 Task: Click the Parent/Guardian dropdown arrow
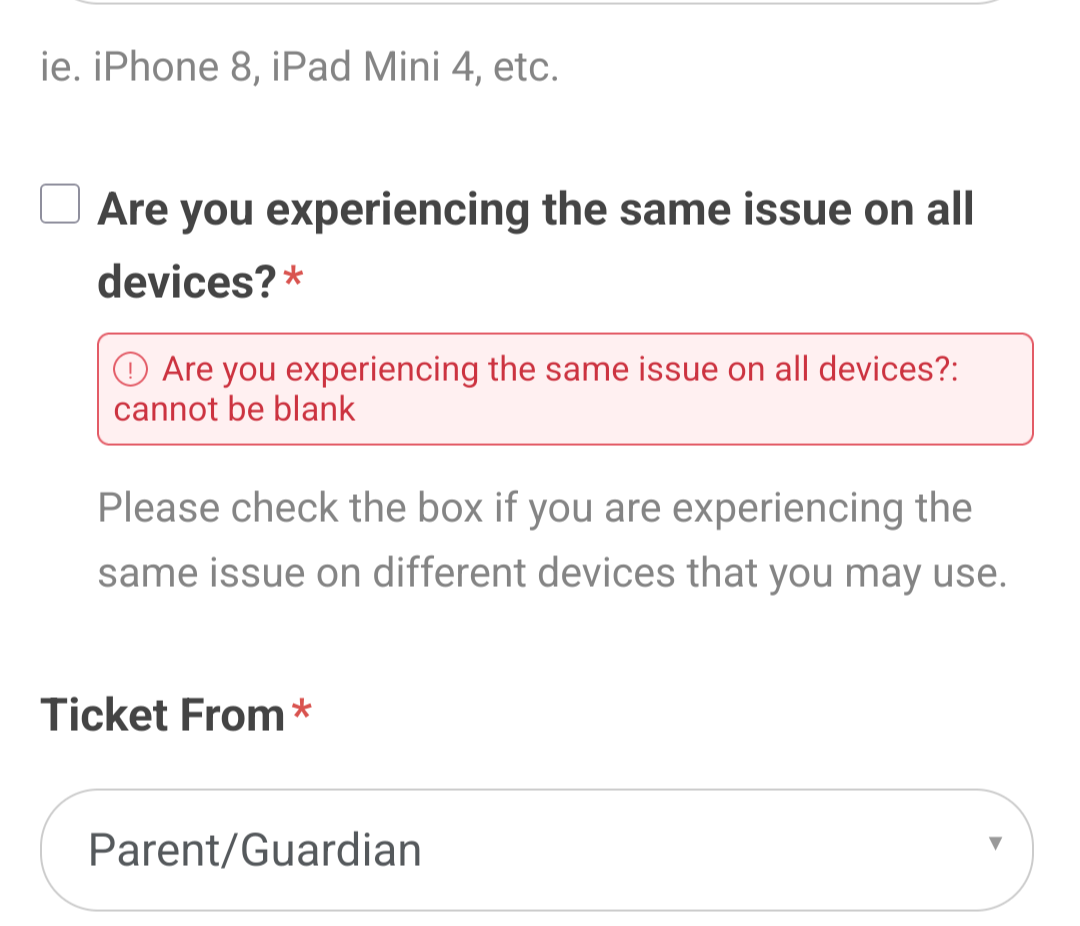pyautogui.click(x=994, y=844)
